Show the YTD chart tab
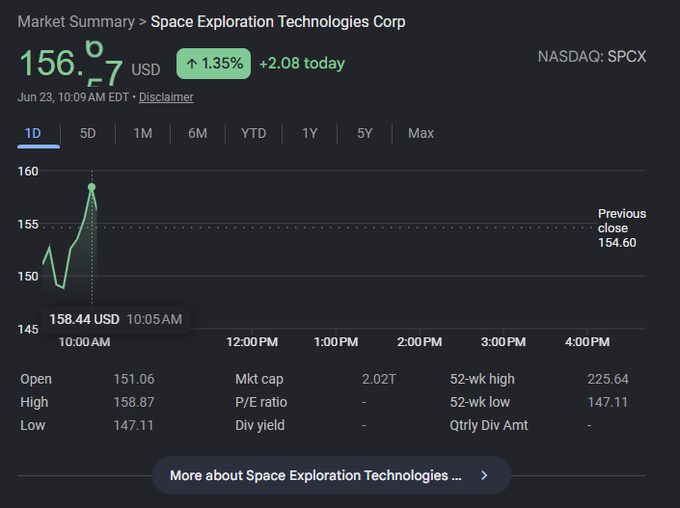Viewport: 680px width, 508px height. click(254, 134)
